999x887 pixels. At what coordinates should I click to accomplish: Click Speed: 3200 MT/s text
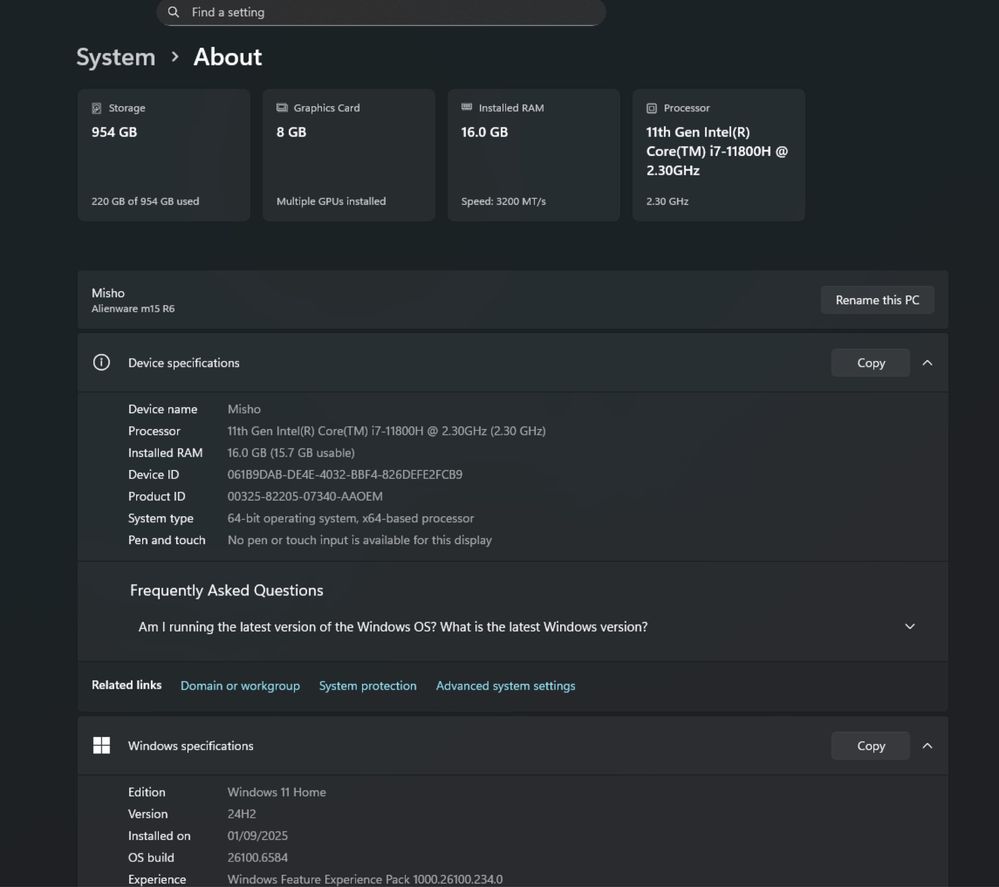point(503,201)
